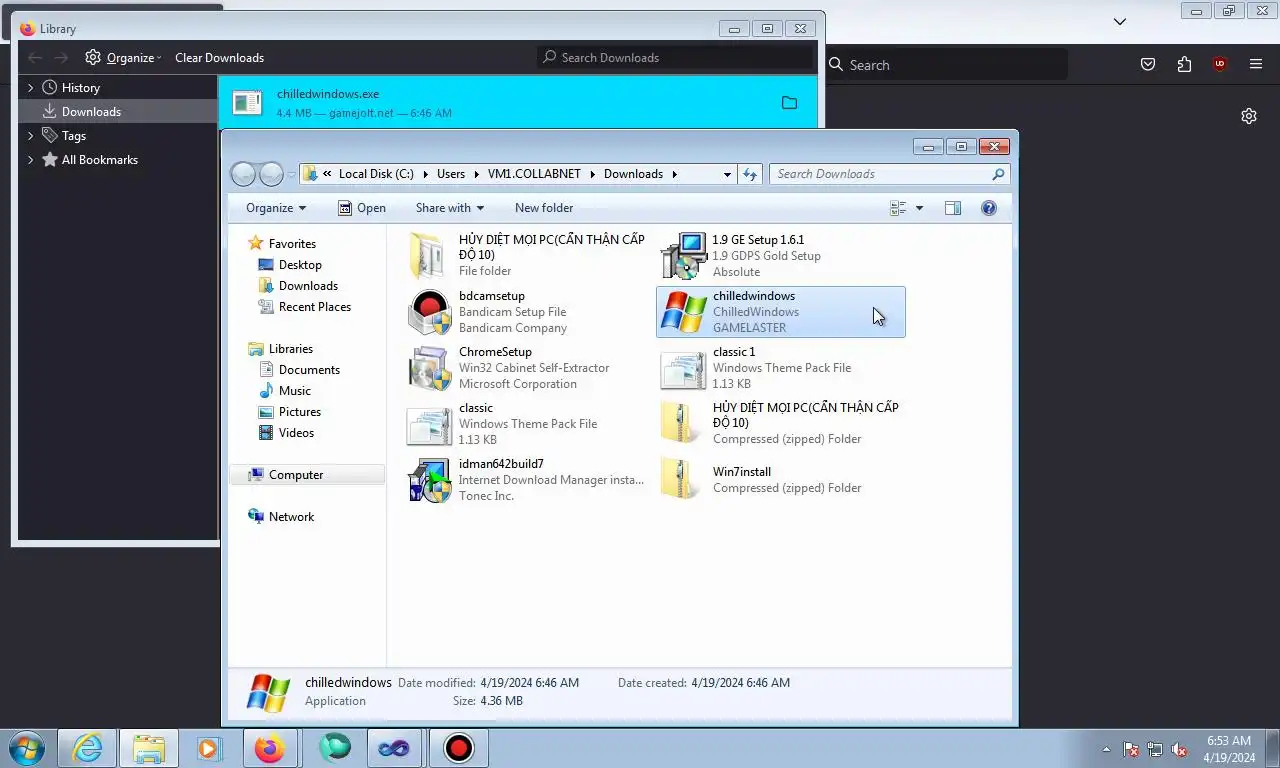Click the Explorer refresh address button
1280x768 pixels.
click(x=750, y=174)
